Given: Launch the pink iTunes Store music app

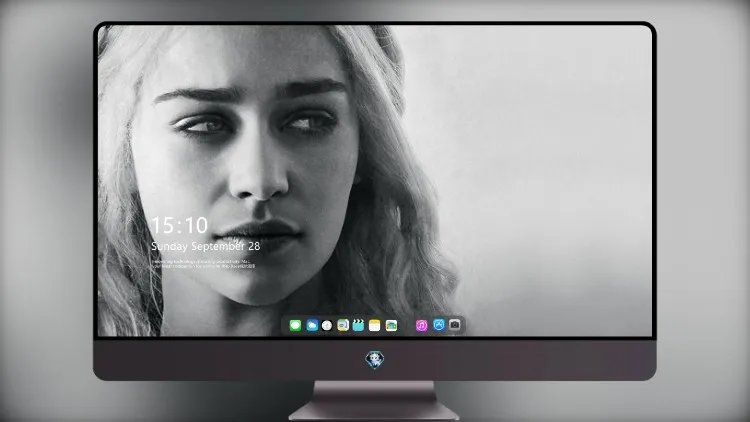Looking at the screenshot, I should click(x=421, y=325).
